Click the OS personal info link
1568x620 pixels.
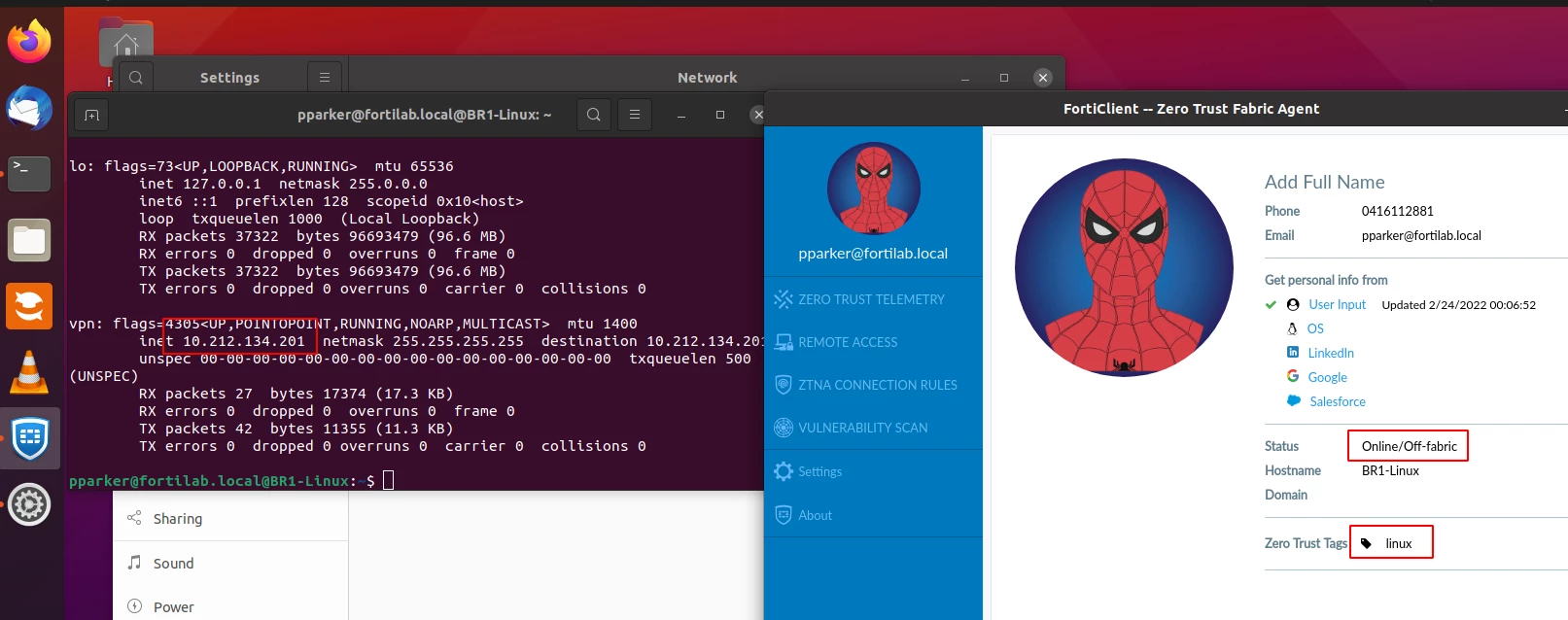point(1315,328)
